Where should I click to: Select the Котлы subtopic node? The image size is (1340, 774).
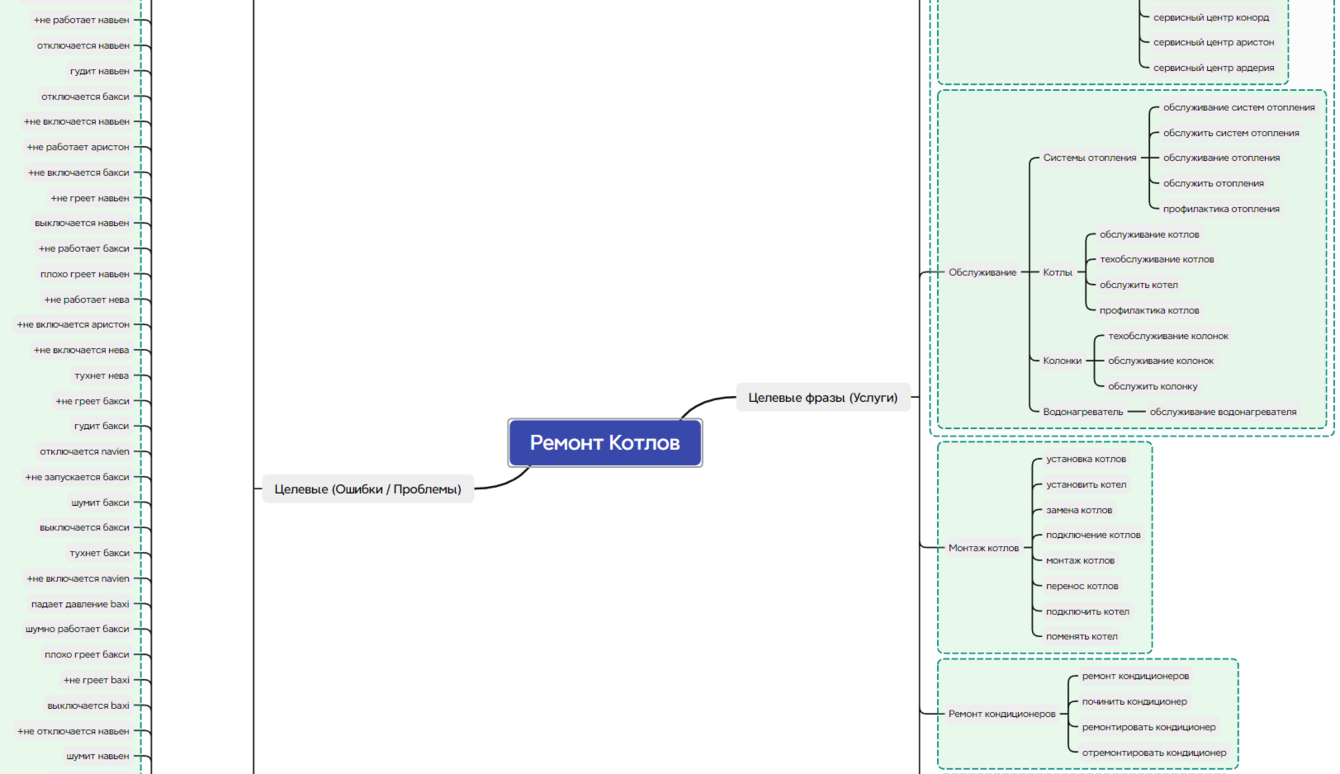tap(1057, 272)
